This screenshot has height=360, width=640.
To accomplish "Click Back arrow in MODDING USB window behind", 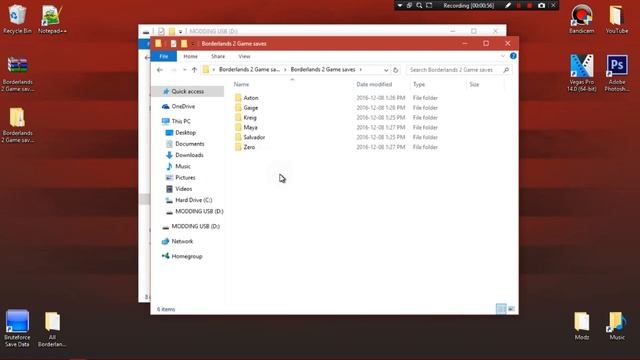I will coord(147,58).
